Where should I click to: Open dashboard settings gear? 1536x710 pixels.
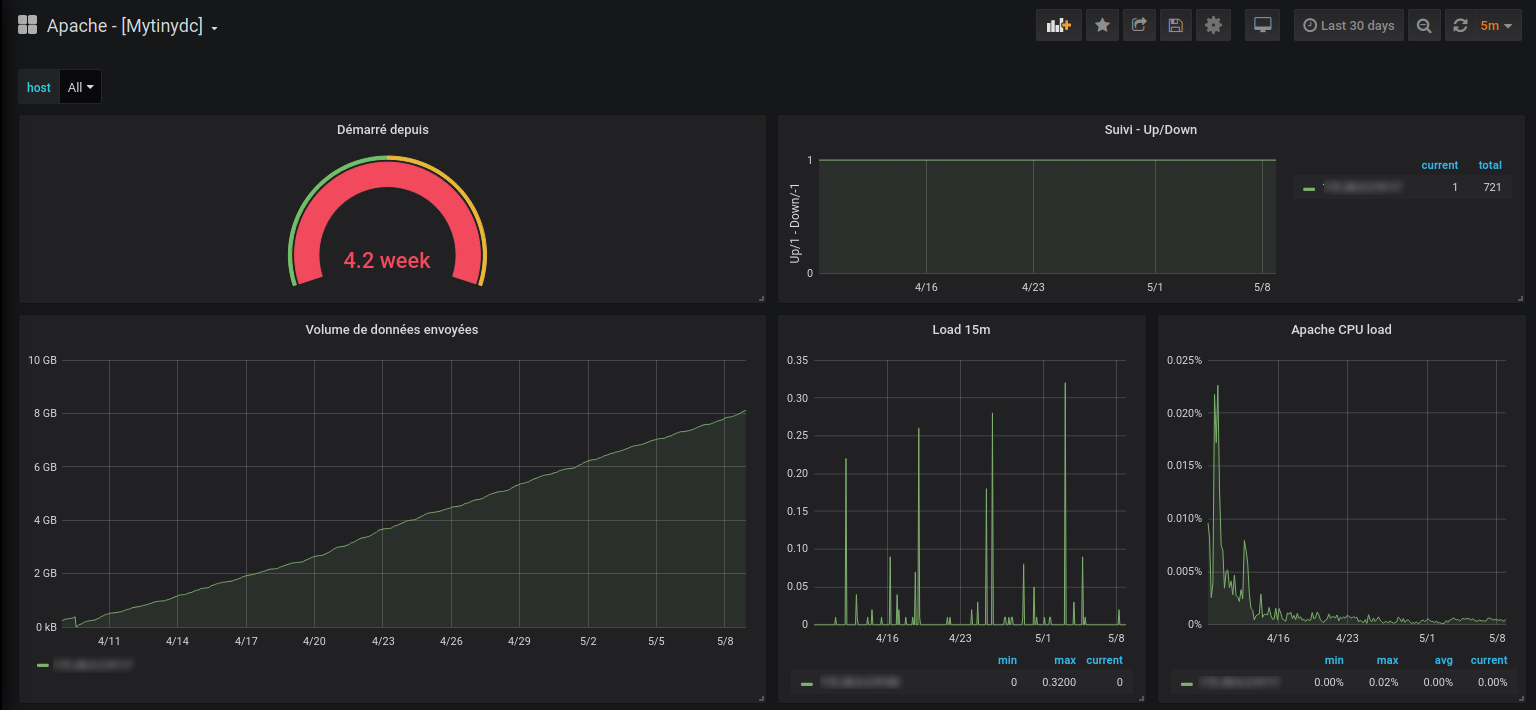1213,26
